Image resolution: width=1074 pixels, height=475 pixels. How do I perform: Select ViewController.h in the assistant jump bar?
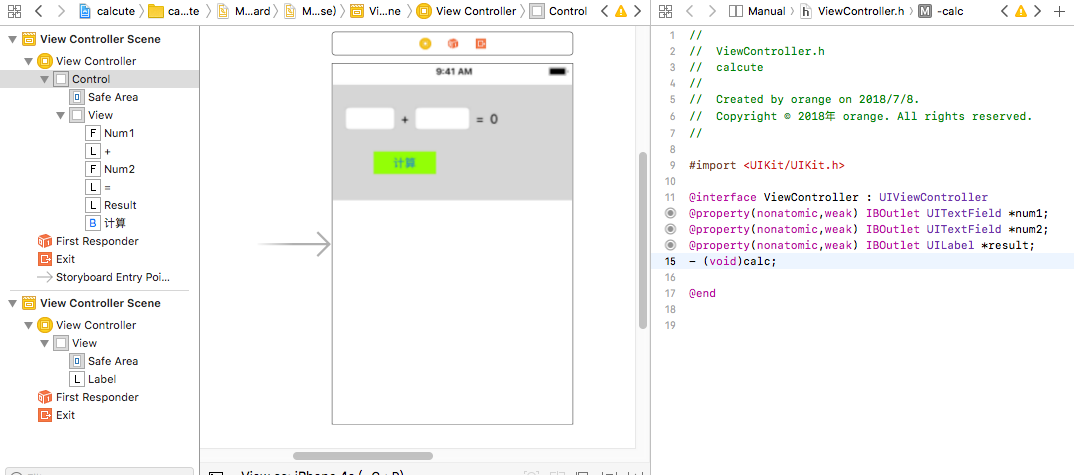pyautogui.click(x=852, y=11)
